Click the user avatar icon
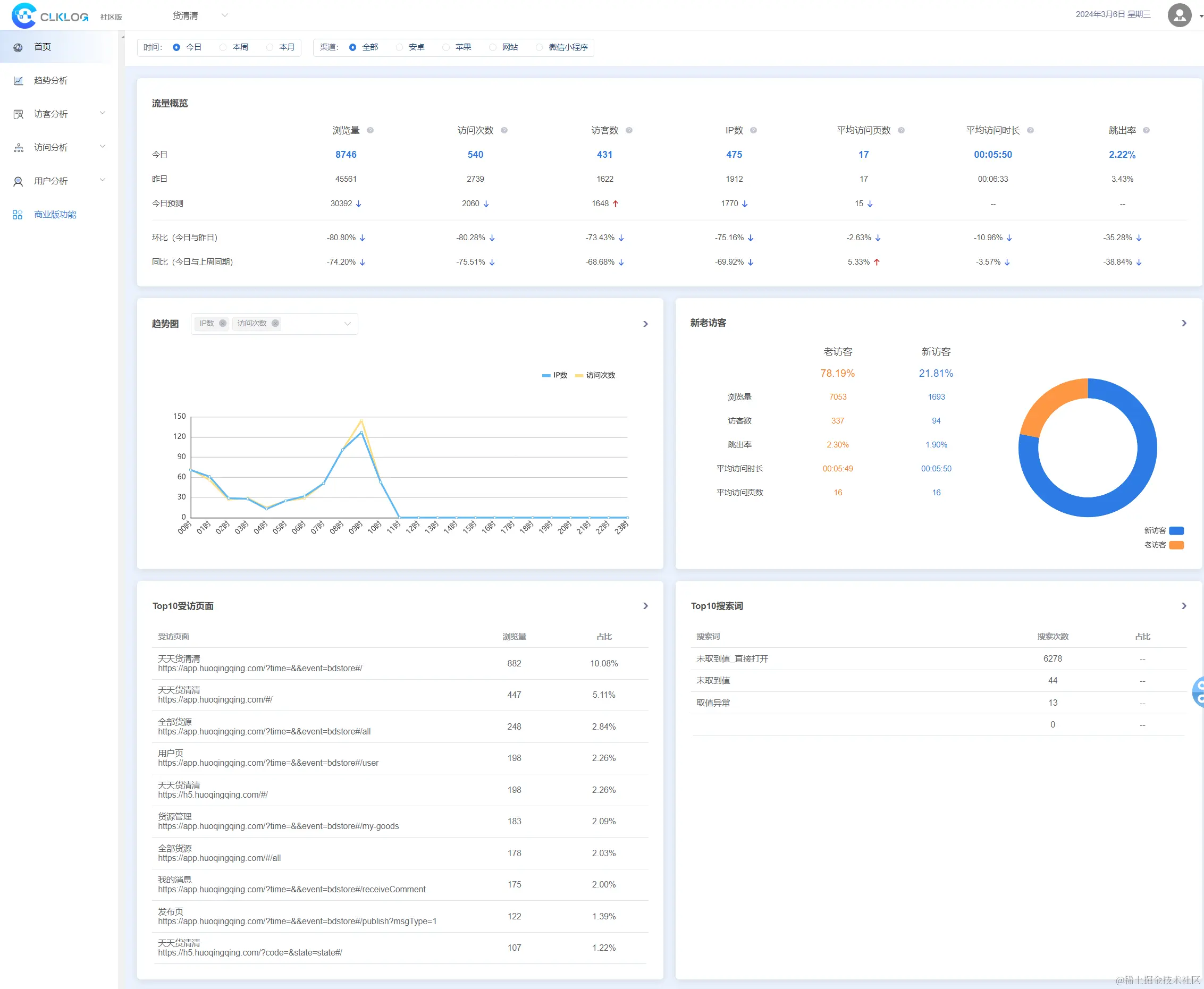 [x=1179, y=15]
